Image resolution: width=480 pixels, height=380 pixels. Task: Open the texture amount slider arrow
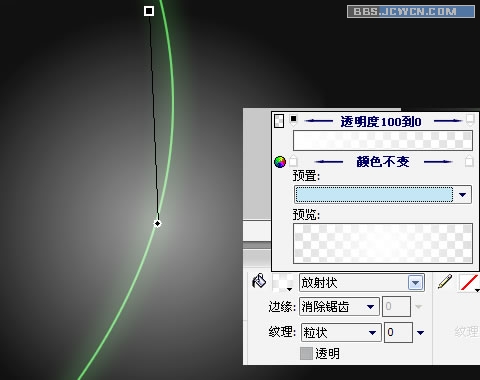(420, 333)
